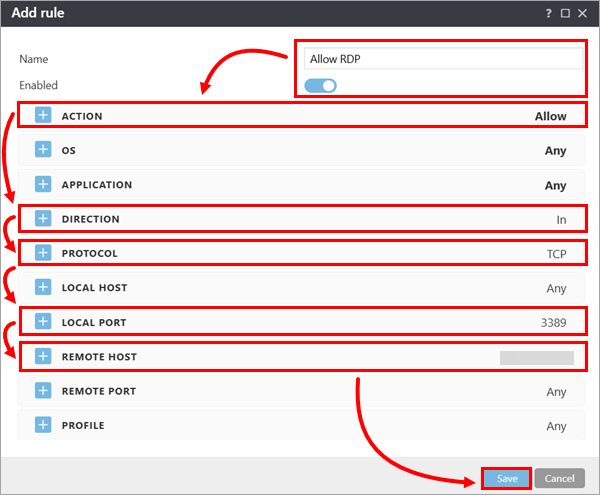Maximize the Add rule dialog
This screenshot has height=495, width=600.
[x=566, y=14]
